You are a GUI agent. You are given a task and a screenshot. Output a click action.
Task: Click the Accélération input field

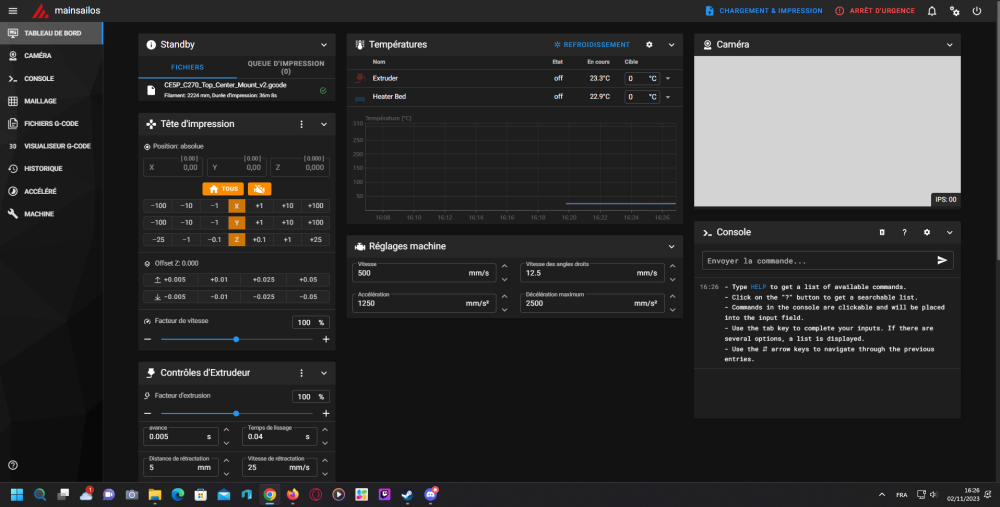click(x=423, y=304)
